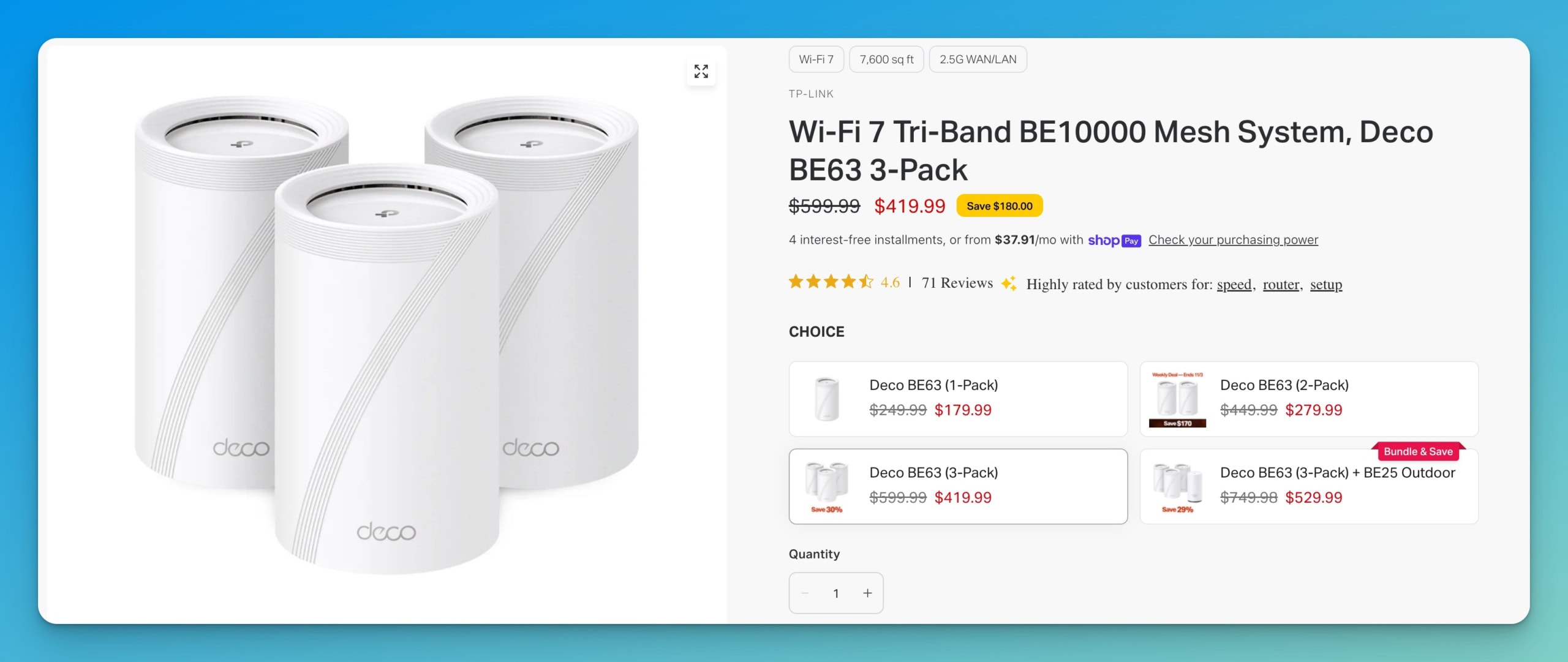The height and width of the screenshot is (662, 1568).
Task: Click the sparkle icon beside Highly rated
Action: tap(1008, 284)
